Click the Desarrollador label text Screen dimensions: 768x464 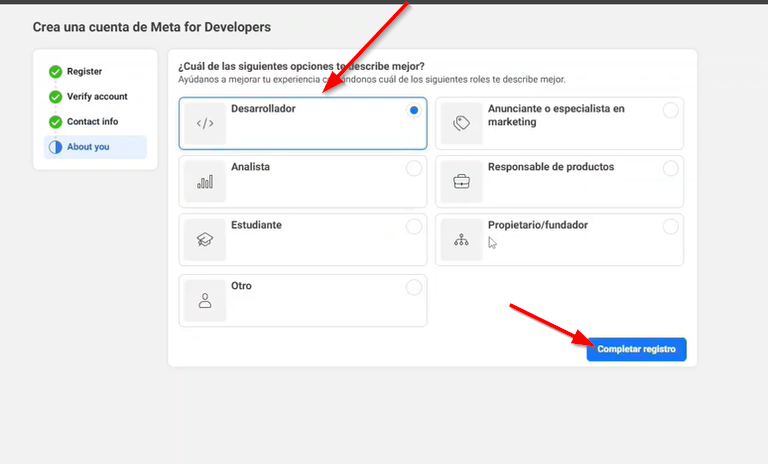click(x=263, y=109)
